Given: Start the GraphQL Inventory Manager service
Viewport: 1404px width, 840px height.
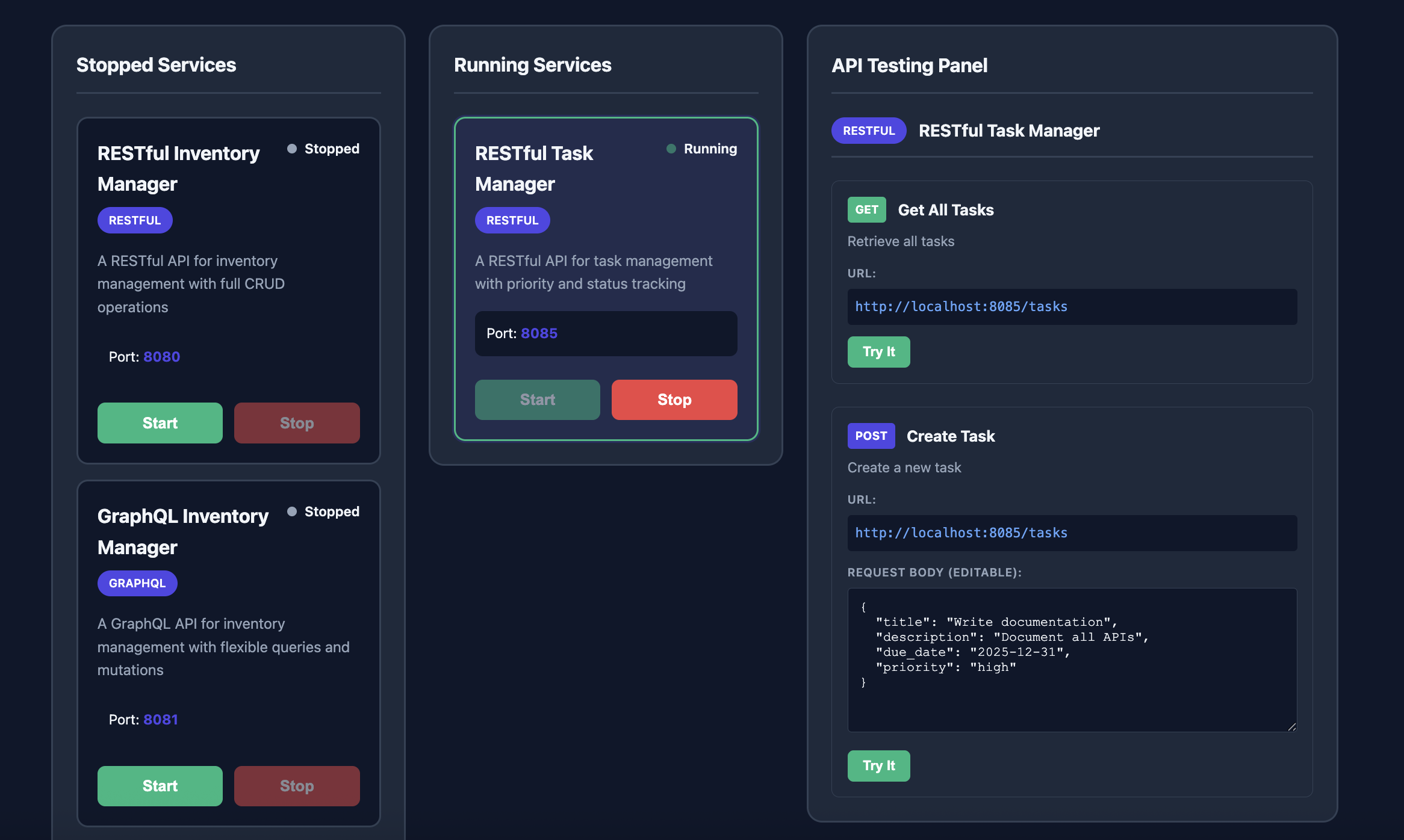Looking at the screenshot, I should 160,785.
